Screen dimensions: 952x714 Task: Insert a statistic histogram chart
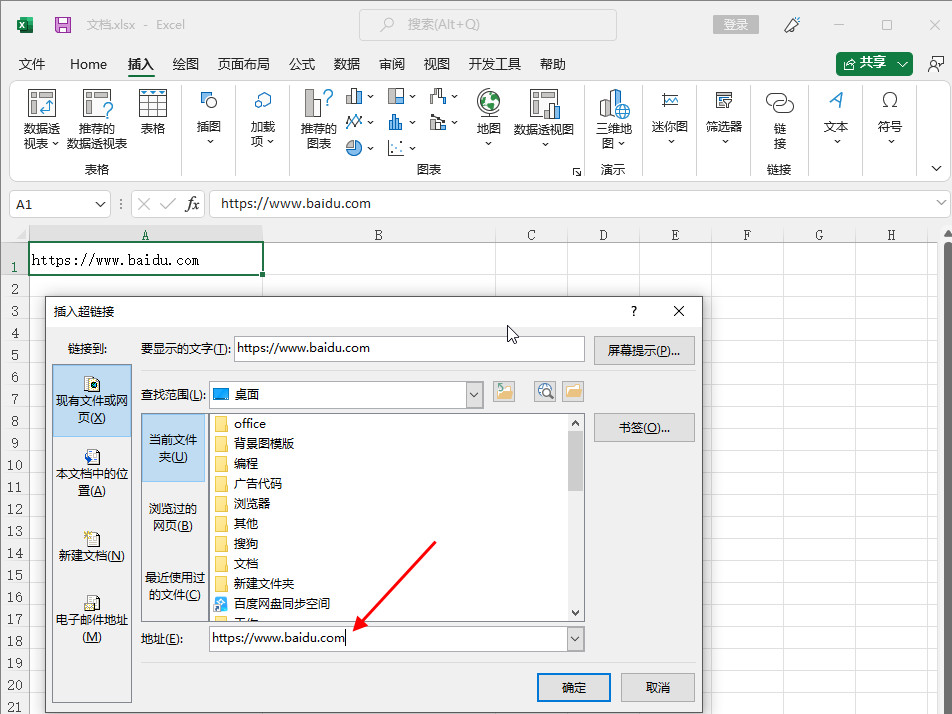click(396, 122)
